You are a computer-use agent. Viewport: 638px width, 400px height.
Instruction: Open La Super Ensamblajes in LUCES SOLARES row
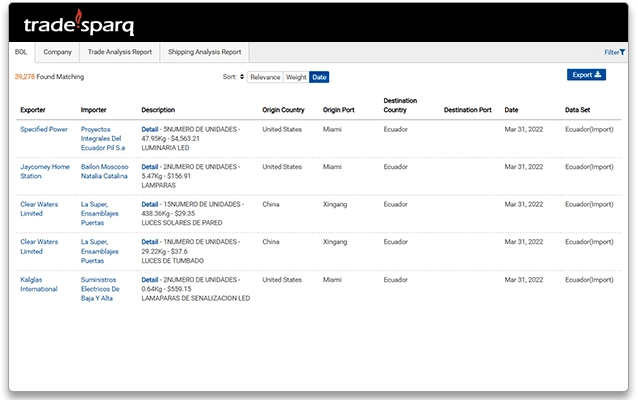coord(100,213)
